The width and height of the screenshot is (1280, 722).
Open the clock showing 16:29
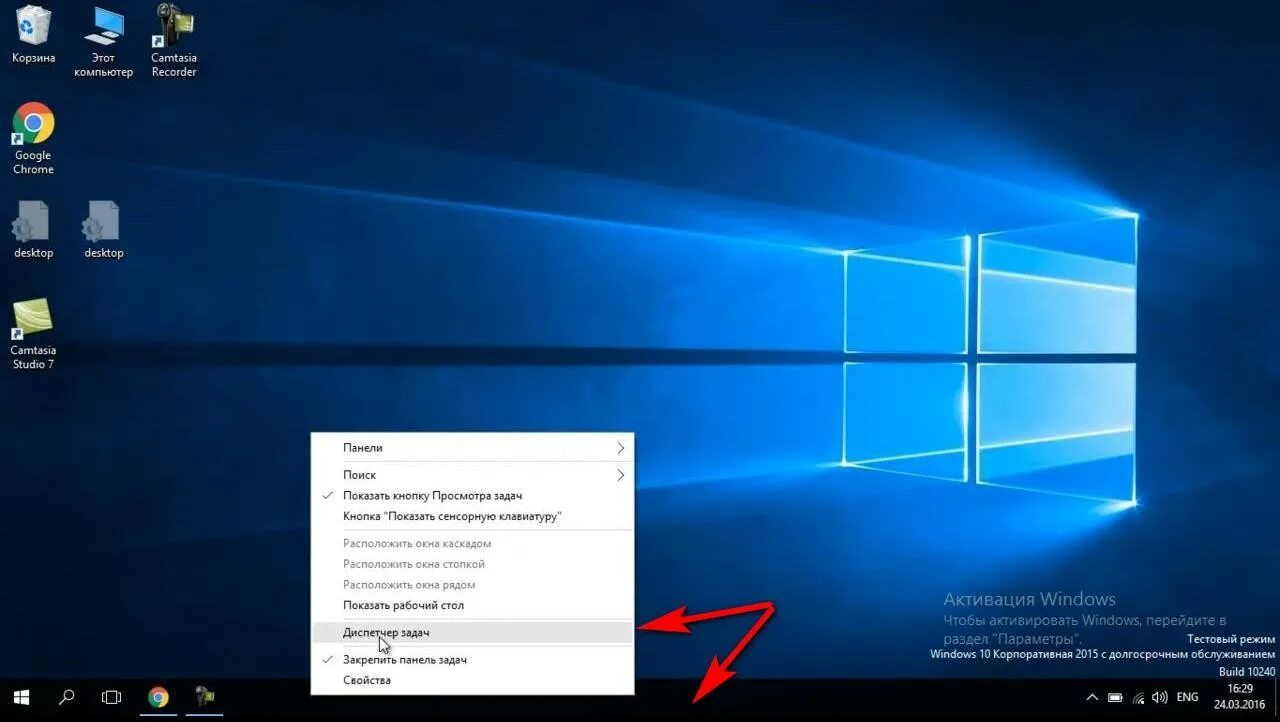pos(1240,696)
